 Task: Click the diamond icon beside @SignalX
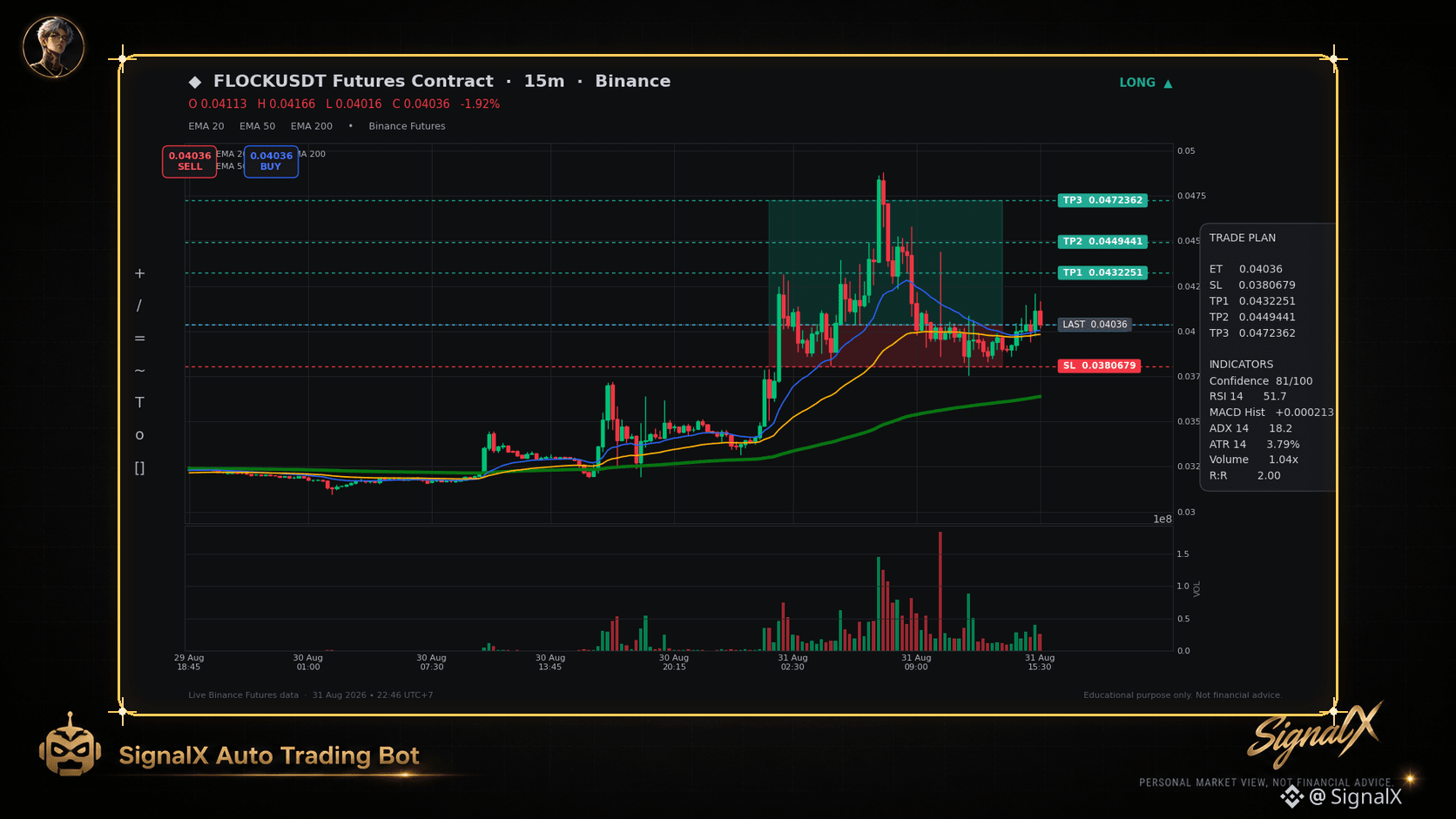1291,796
